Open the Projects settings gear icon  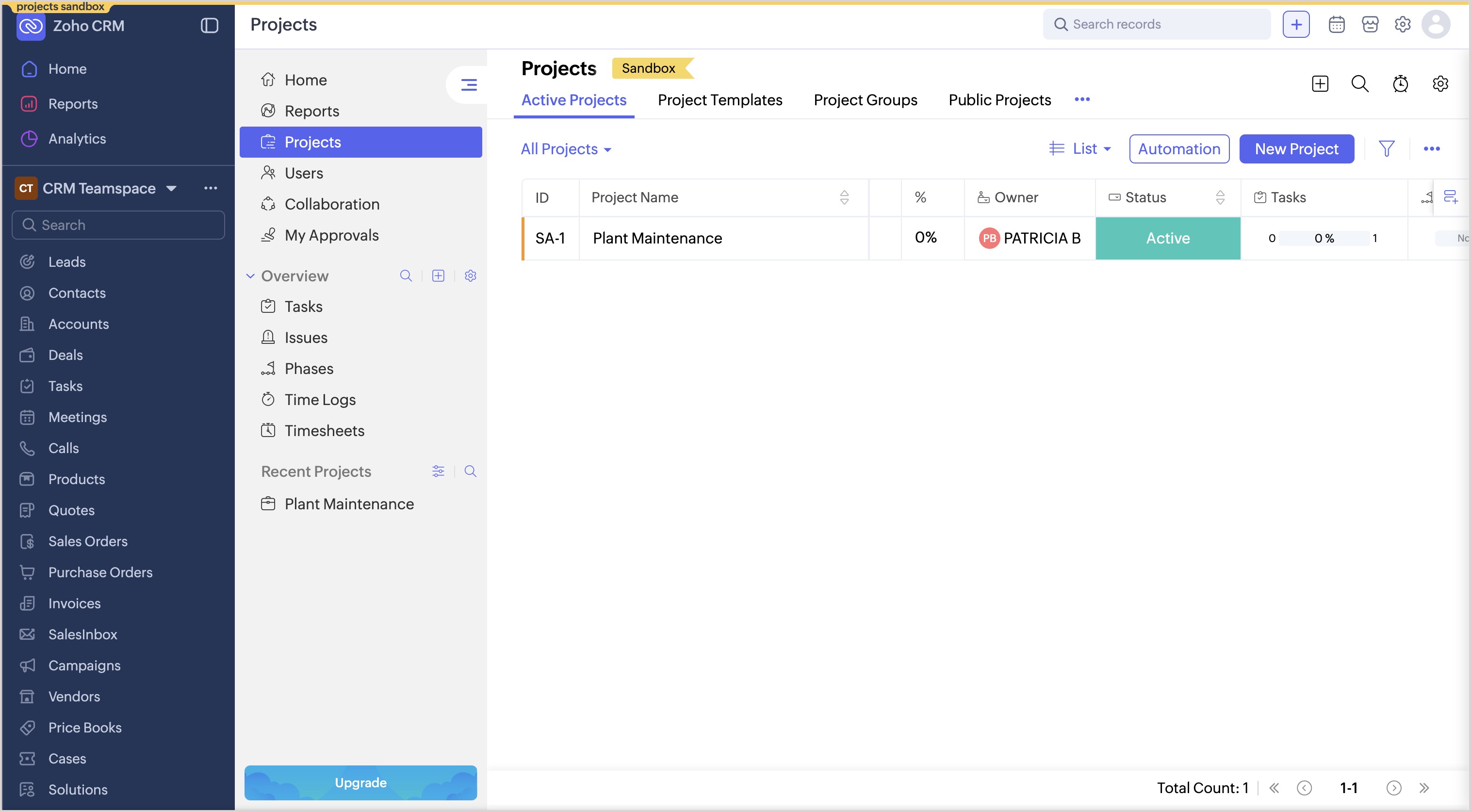[1441, 84]
